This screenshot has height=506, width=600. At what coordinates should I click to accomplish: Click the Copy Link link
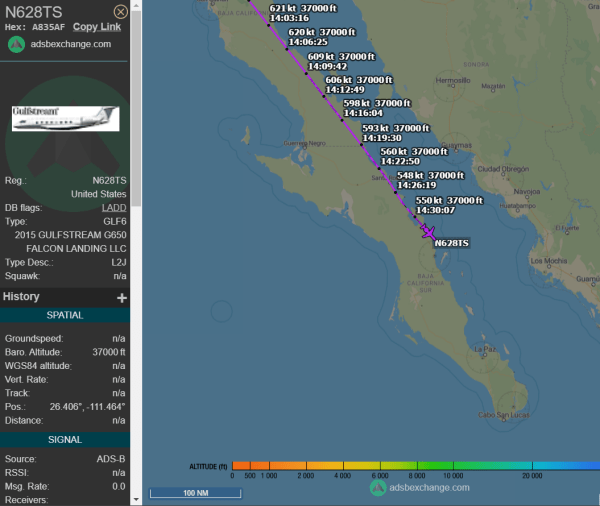[x=98, y=27]
